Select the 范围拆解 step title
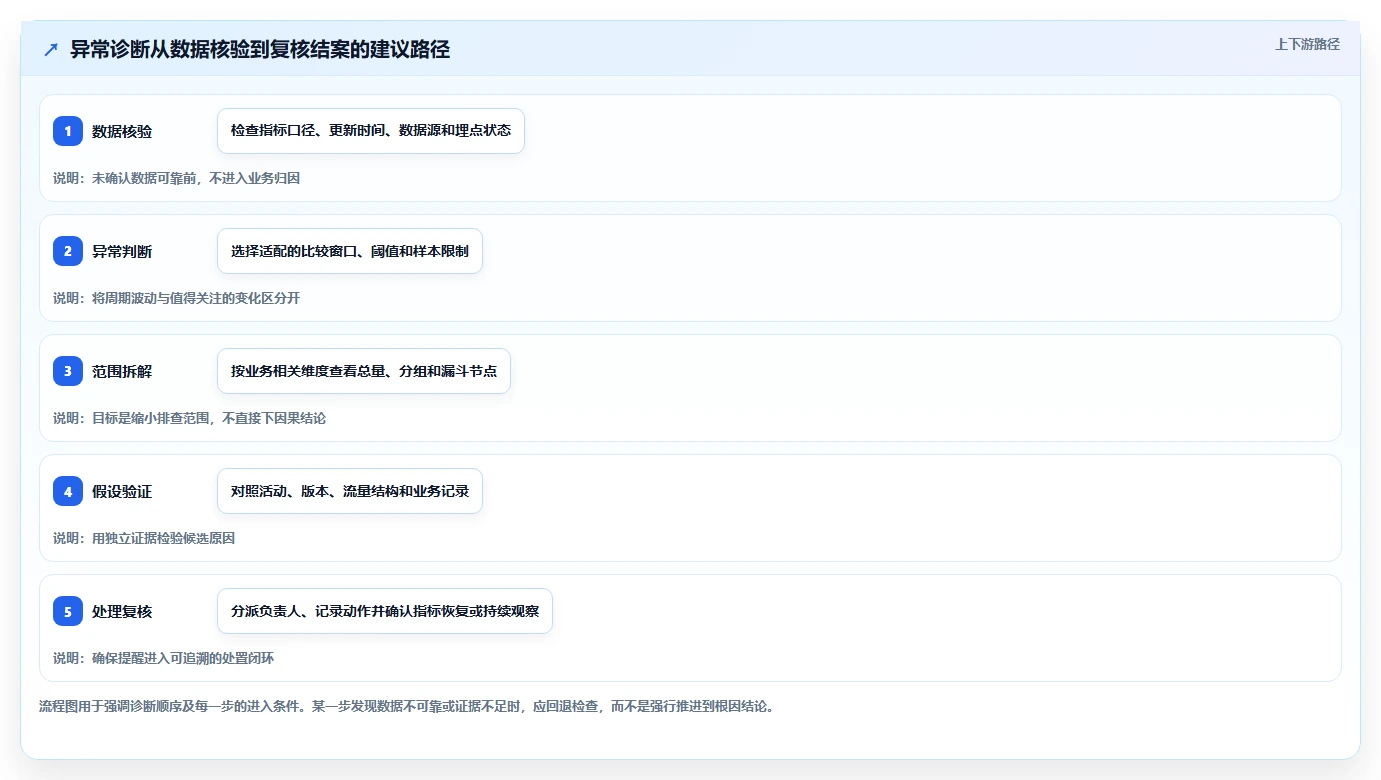The height and width of the screenshot is (780, 1381). pyautogui.click(x=122, y=371)
